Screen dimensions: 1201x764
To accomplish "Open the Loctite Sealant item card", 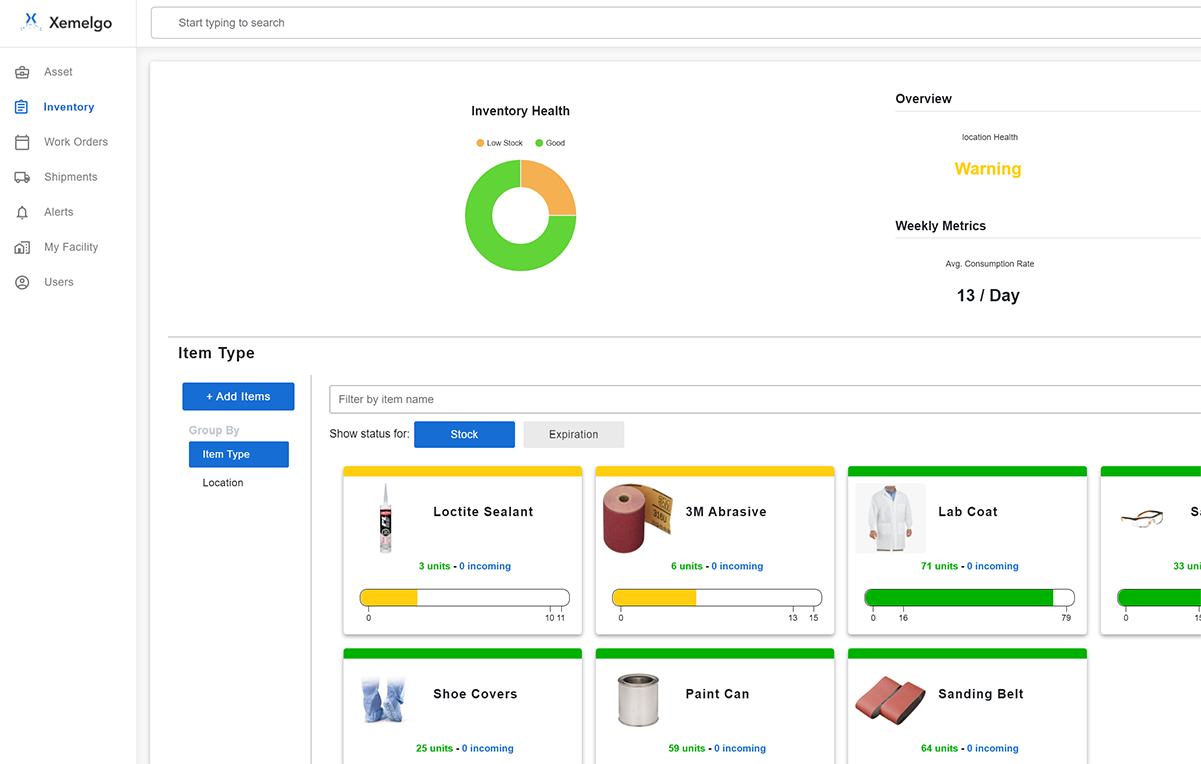I will 483,512.
